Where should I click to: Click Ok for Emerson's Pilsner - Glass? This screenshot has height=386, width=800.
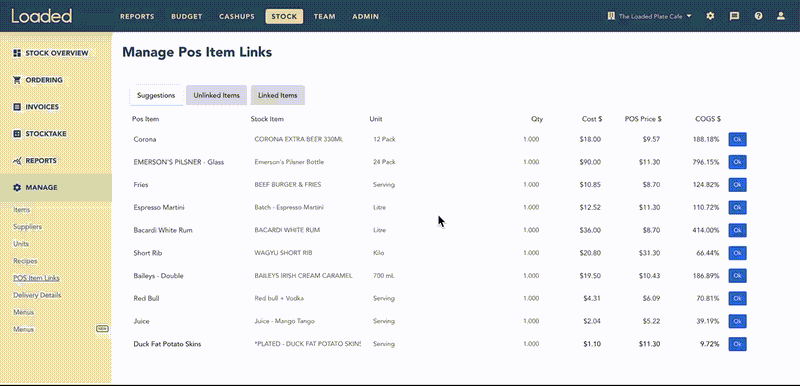[737, 162]
